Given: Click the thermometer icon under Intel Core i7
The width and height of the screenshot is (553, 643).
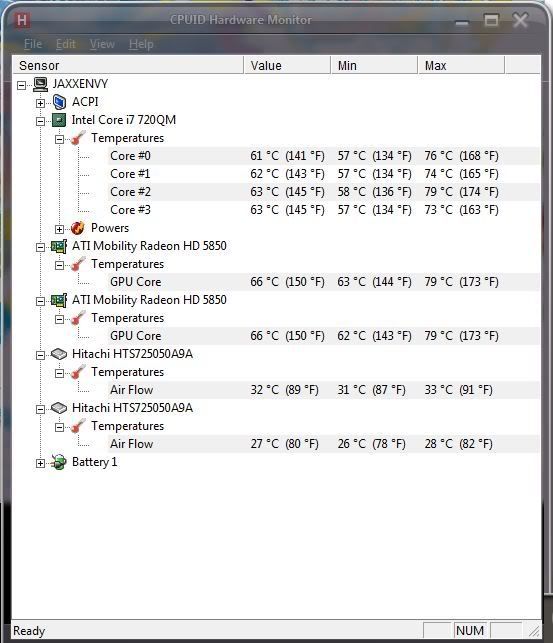Looking at the screenshot, I should click(78, 138).
